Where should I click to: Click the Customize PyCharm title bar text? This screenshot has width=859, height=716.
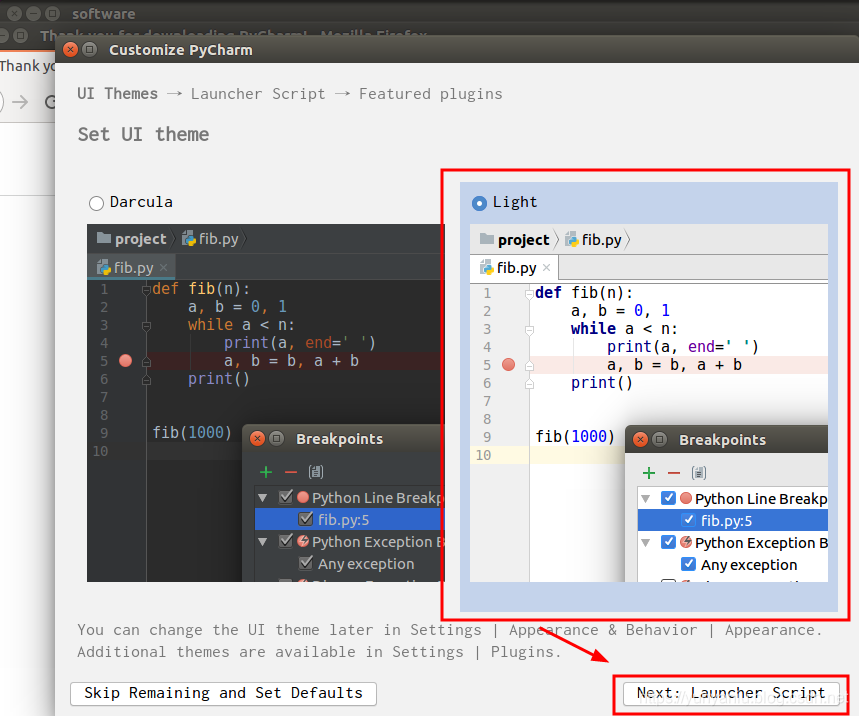pyautogui.click(x=181, y=50)
